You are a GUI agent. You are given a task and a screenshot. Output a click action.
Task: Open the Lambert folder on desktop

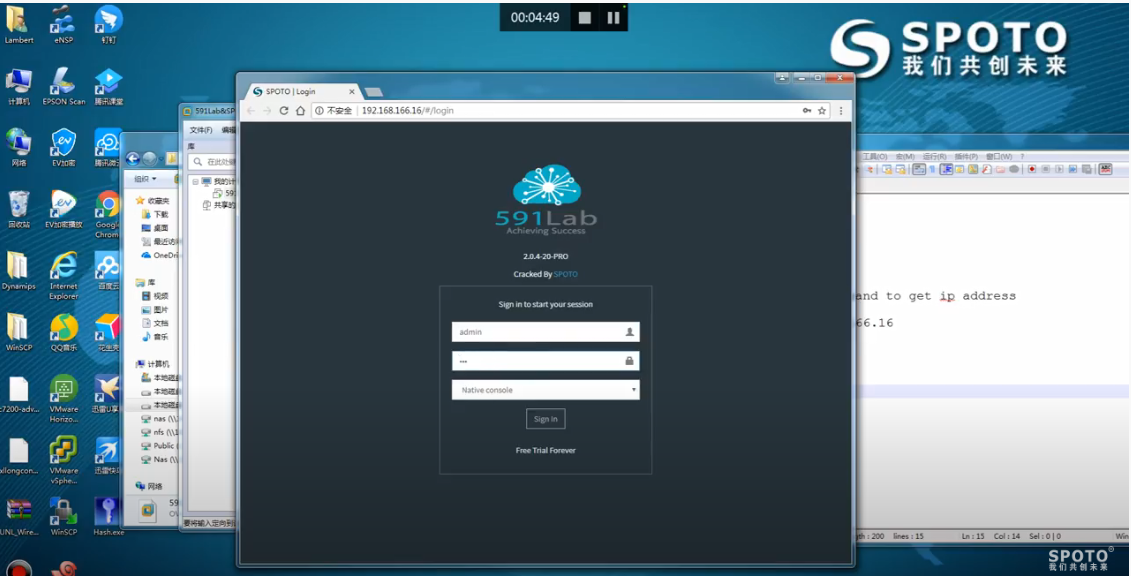click(19, 25)
